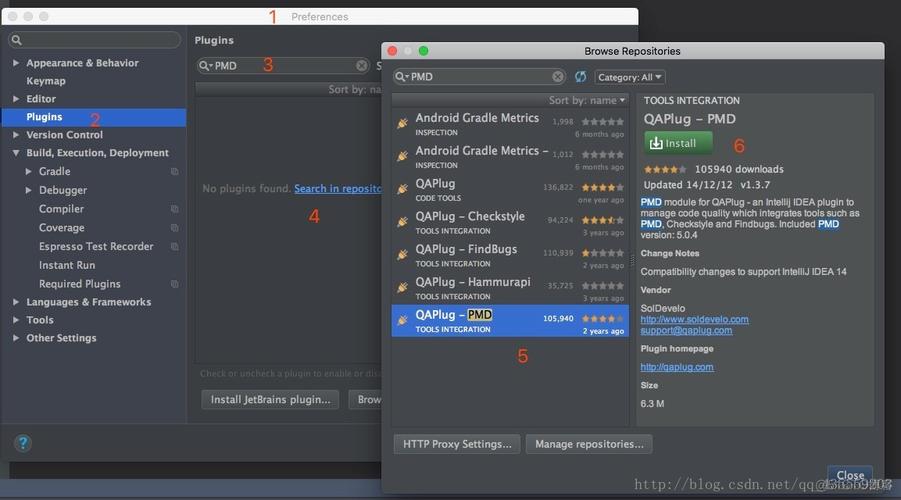This screenshot has height=500, width=901.
Task: Select the QAPlug – Hammurapi list entry
Action: click(x=510, y=288)
